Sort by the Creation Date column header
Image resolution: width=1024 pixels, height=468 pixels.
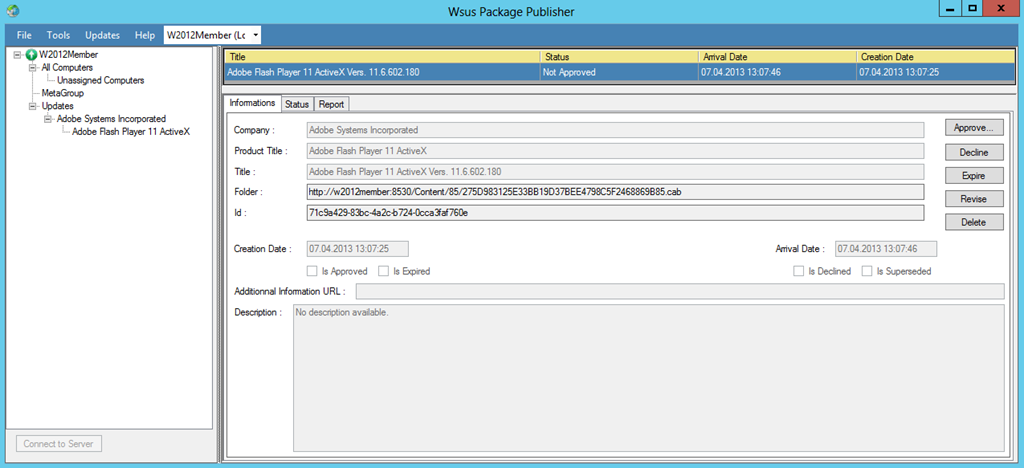click(935, 57)
